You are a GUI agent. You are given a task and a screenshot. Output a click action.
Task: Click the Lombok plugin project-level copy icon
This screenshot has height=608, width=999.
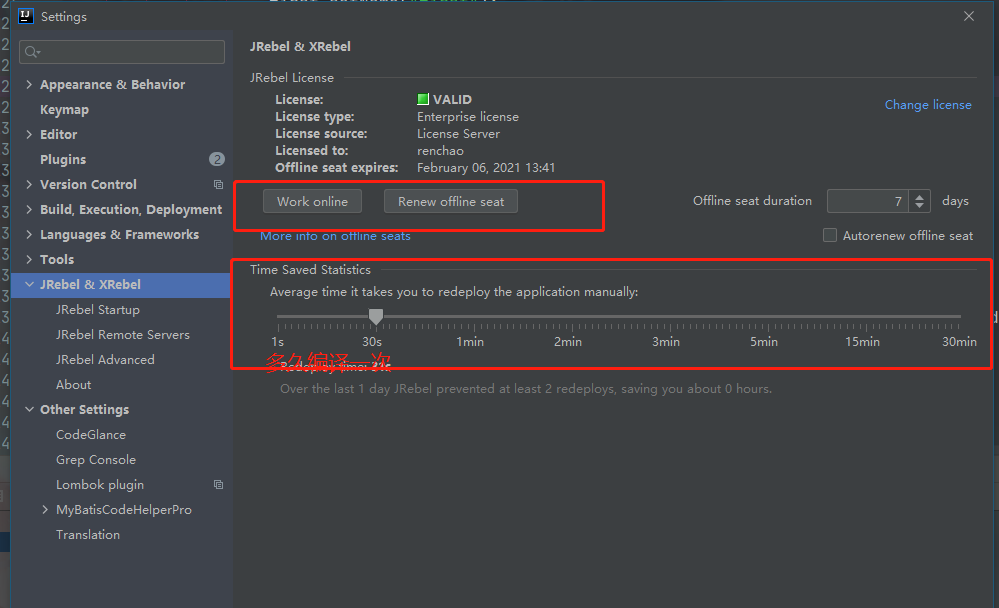218,484
